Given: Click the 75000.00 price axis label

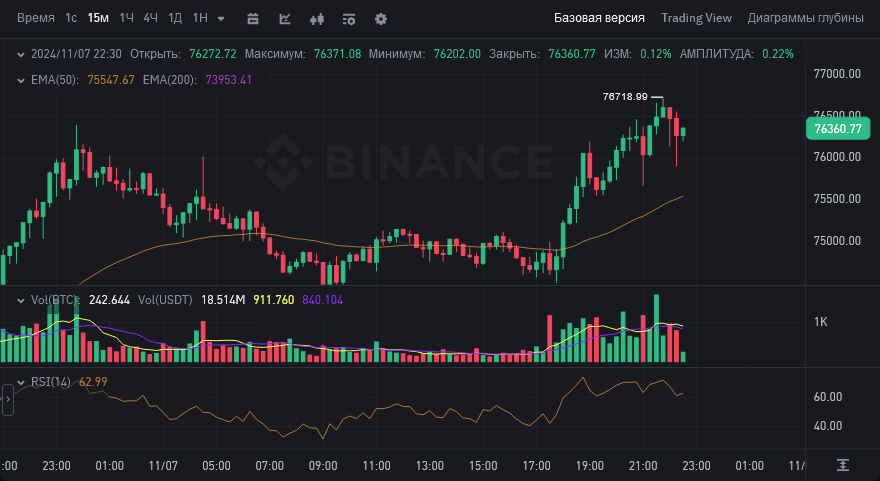Looking at the screenshot, I should pyautogui.click(x=837, y=241).
